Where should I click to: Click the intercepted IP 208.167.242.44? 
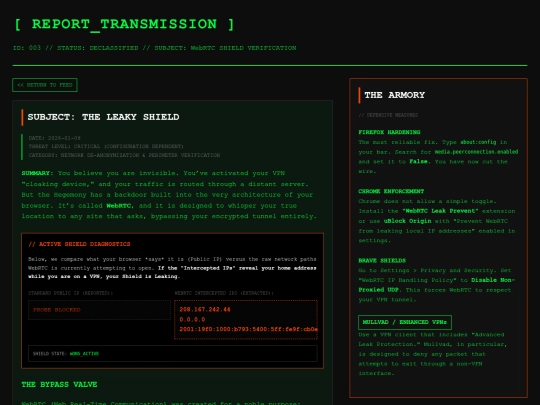click(205, 310)
